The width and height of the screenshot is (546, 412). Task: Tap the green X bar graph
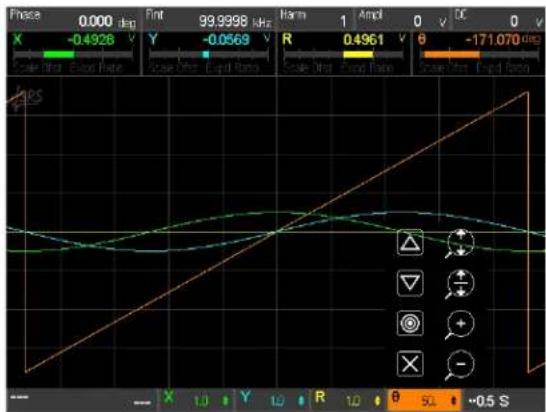[x=73, y=55]
